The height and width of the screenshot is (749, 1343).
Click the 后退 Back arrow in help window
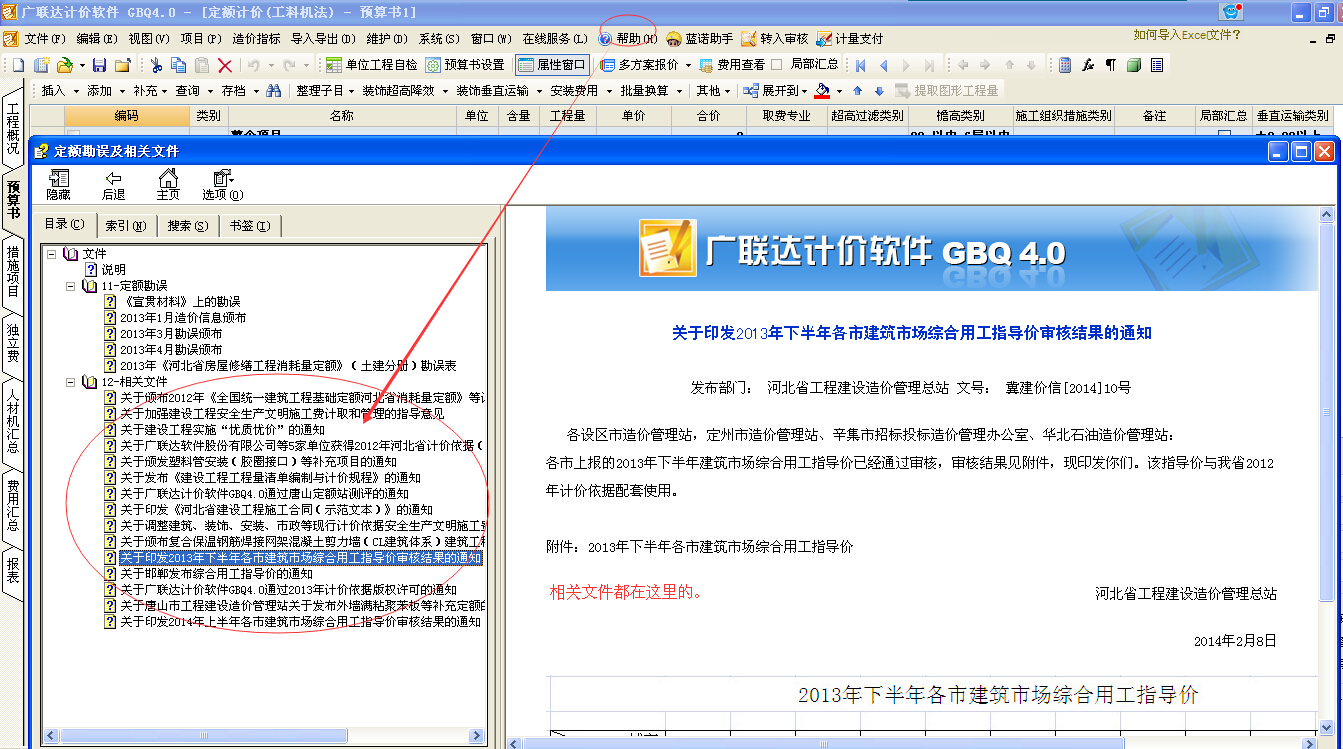(113, 185)
